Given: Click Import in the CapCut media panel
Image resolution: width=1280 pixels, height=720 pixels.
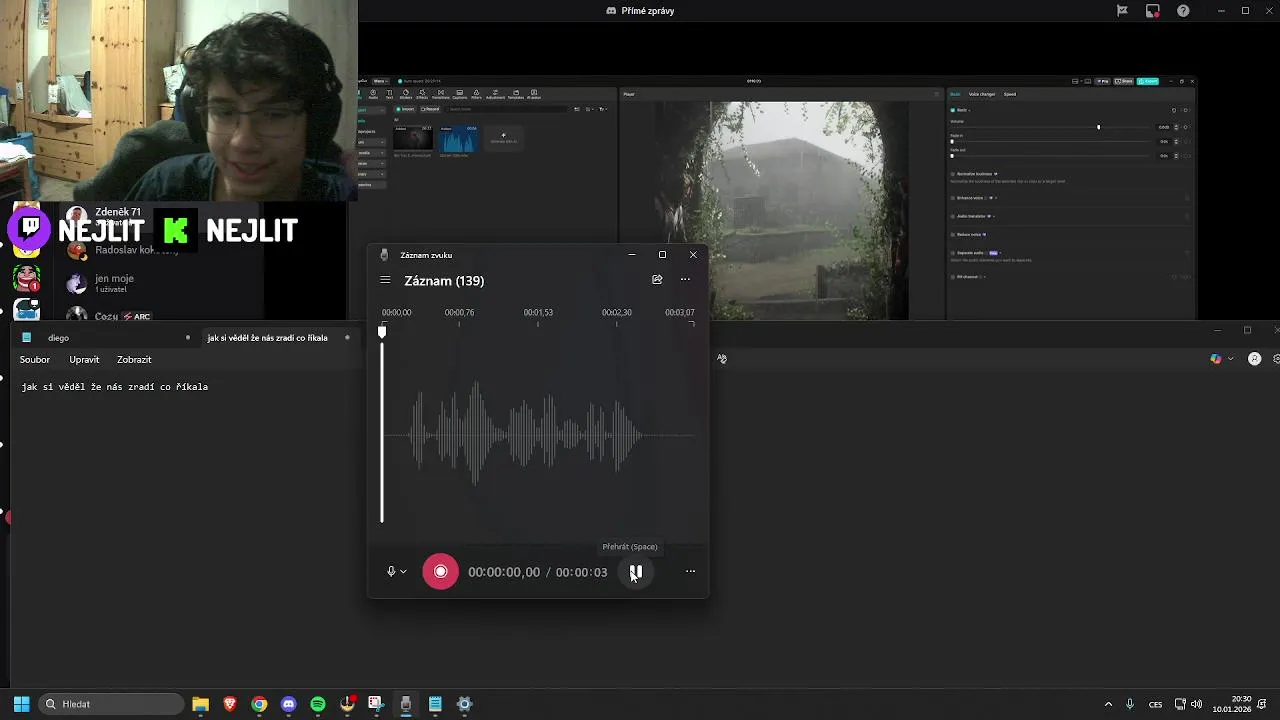Looking at the screenshot, I should [x=405, y=109].
